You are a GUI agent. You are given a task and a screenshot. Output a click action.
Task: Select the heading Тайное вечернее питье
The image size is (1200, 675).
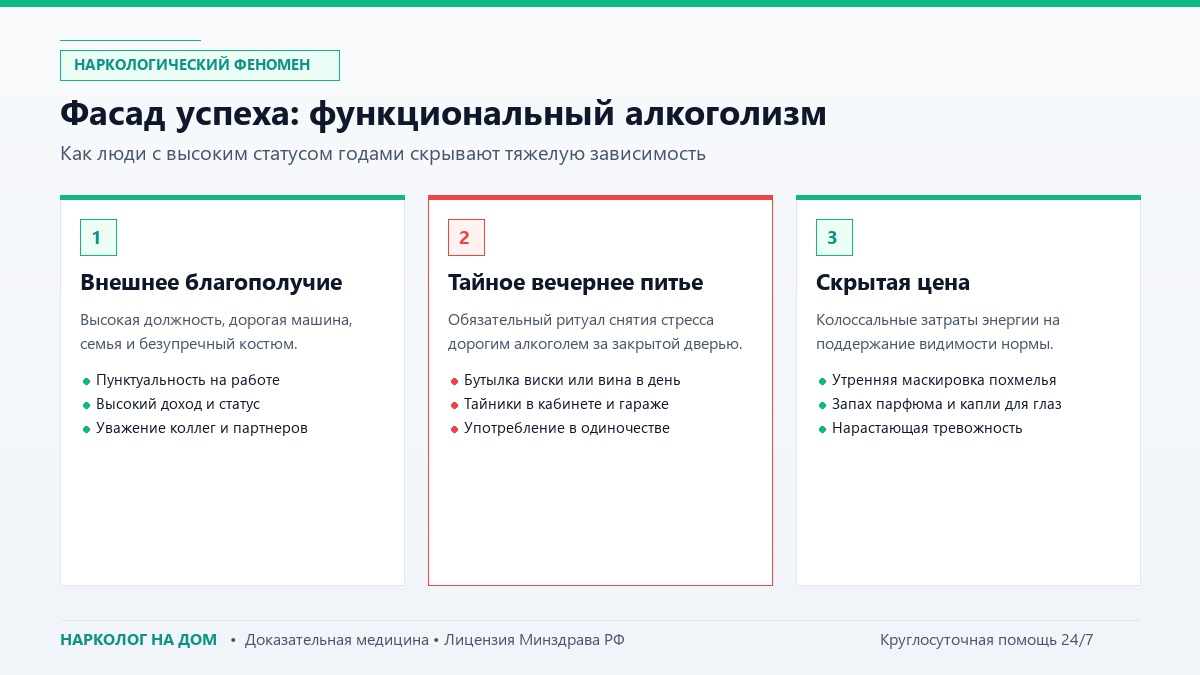[x=575, y=283]
